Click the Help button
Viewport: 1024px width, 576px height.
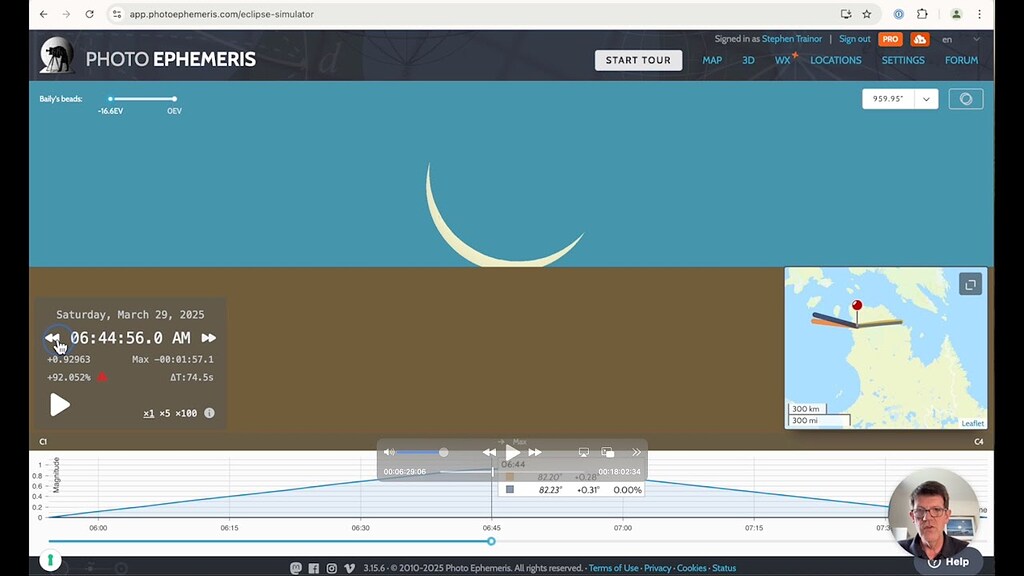point(949,562)
